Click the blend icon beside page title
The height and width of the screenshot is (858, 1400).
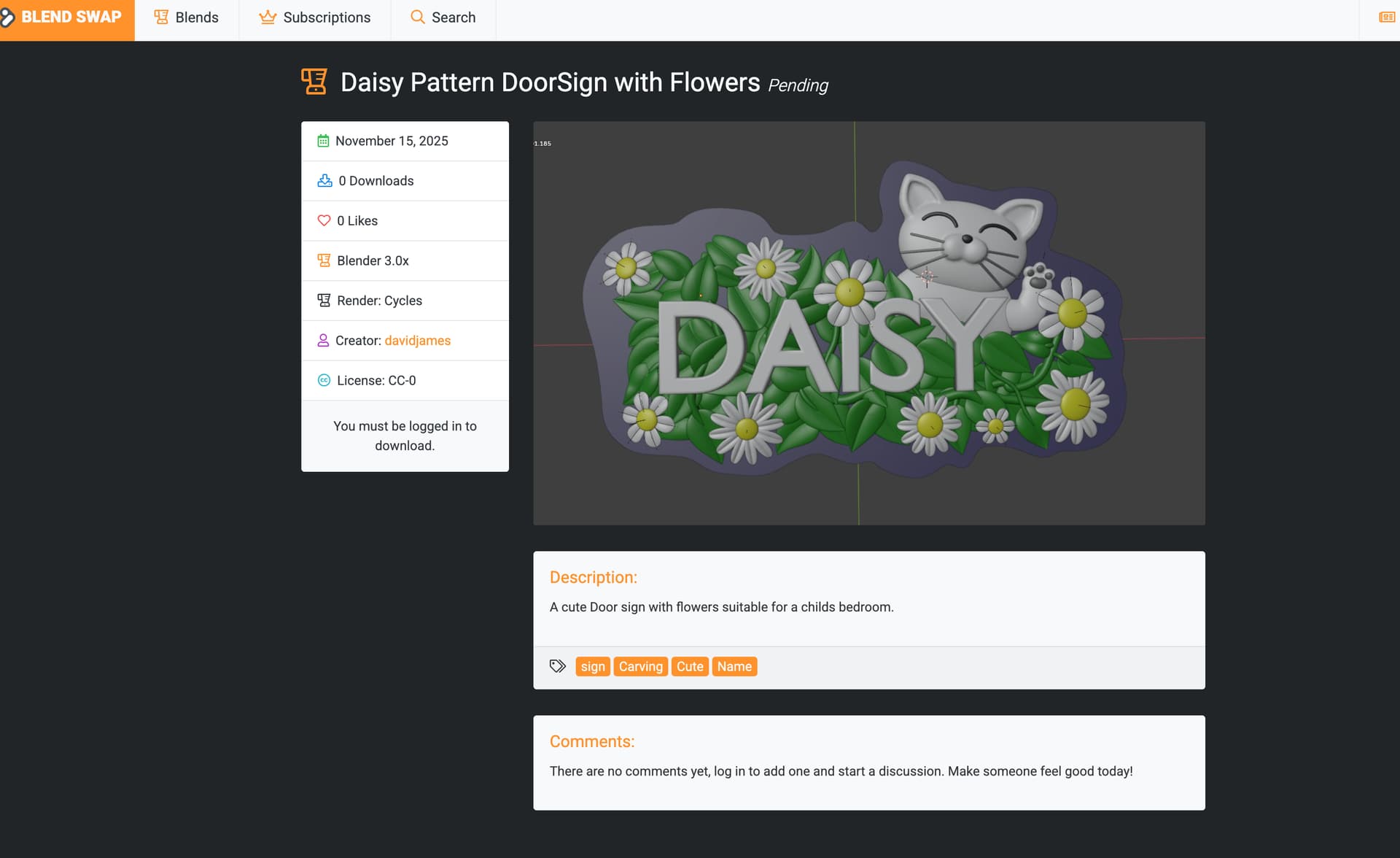pyautogui.click(x=314, y=82)
